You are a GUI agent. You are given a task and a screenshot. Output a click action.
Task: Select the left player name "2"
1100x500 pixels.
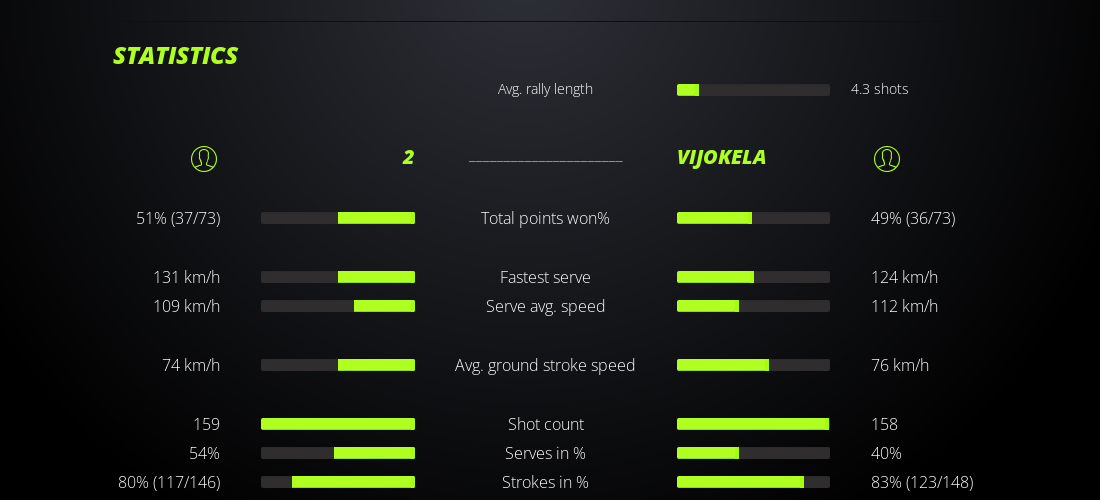coord(408,158)
